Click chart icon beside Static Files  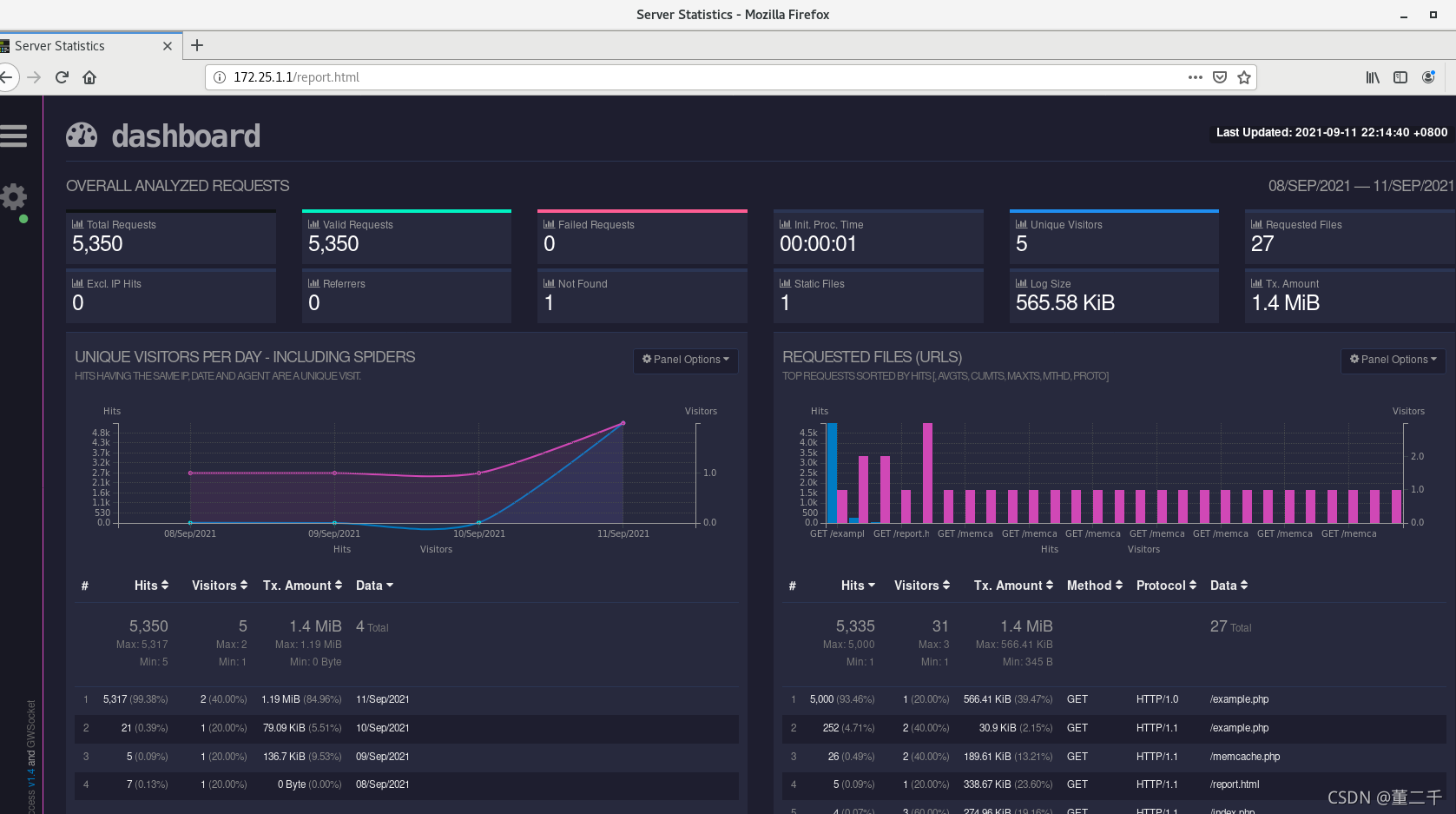(785, 283)
